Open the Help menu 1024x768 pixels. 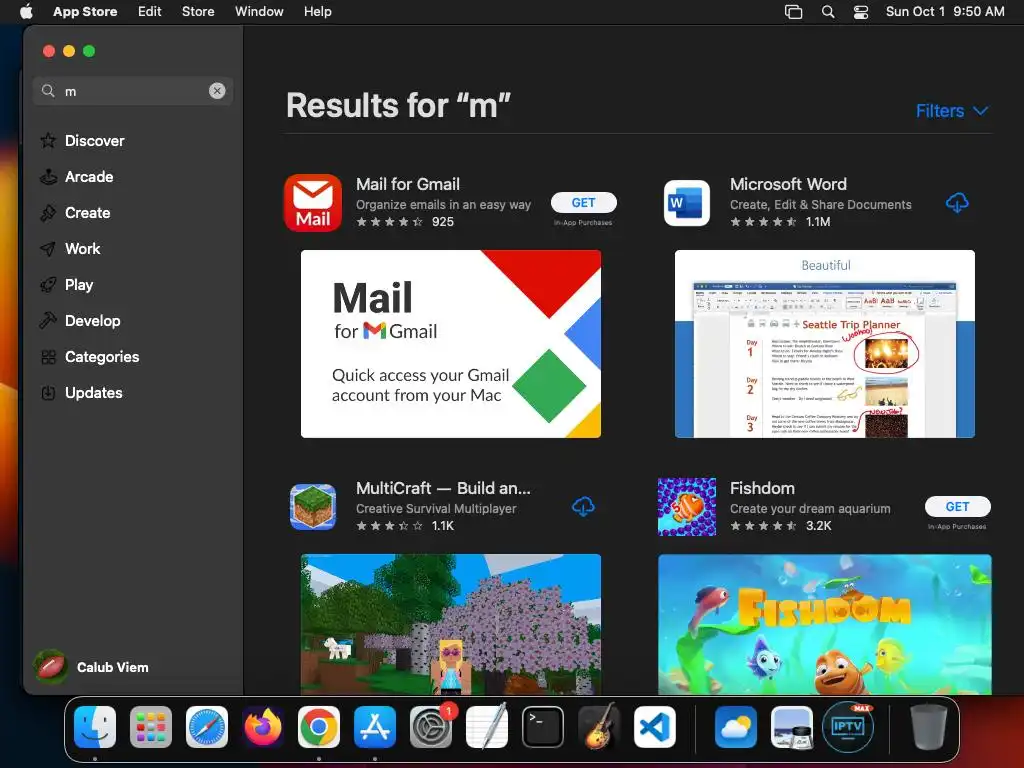pyautogui.click(x=317, y=11)
